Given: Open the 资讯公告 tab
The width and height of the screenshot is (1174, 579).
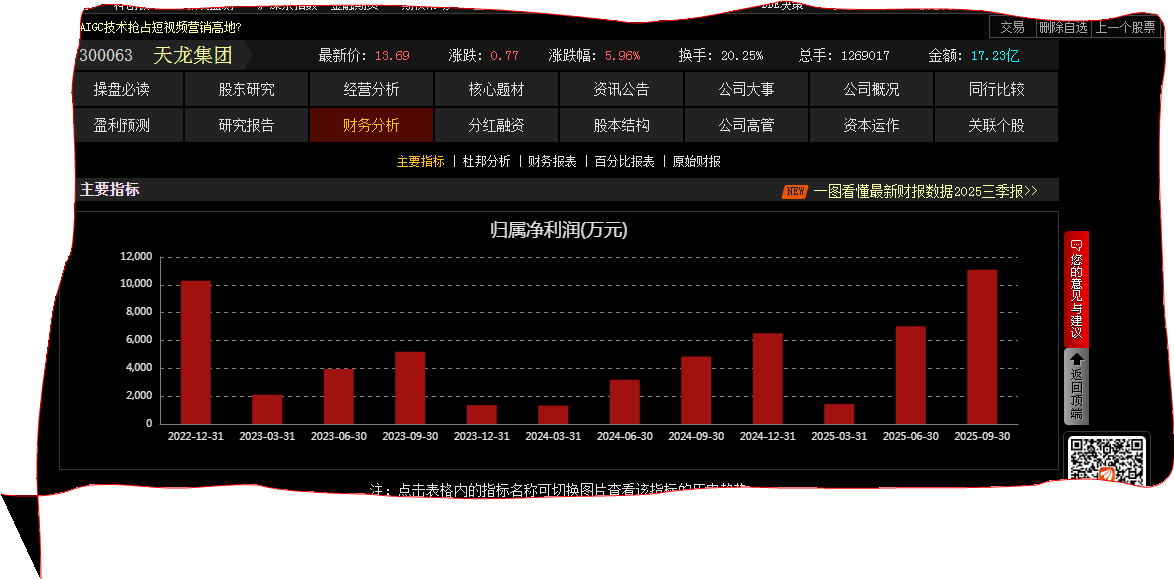Looking at the screenshot, I should (621, 90).
